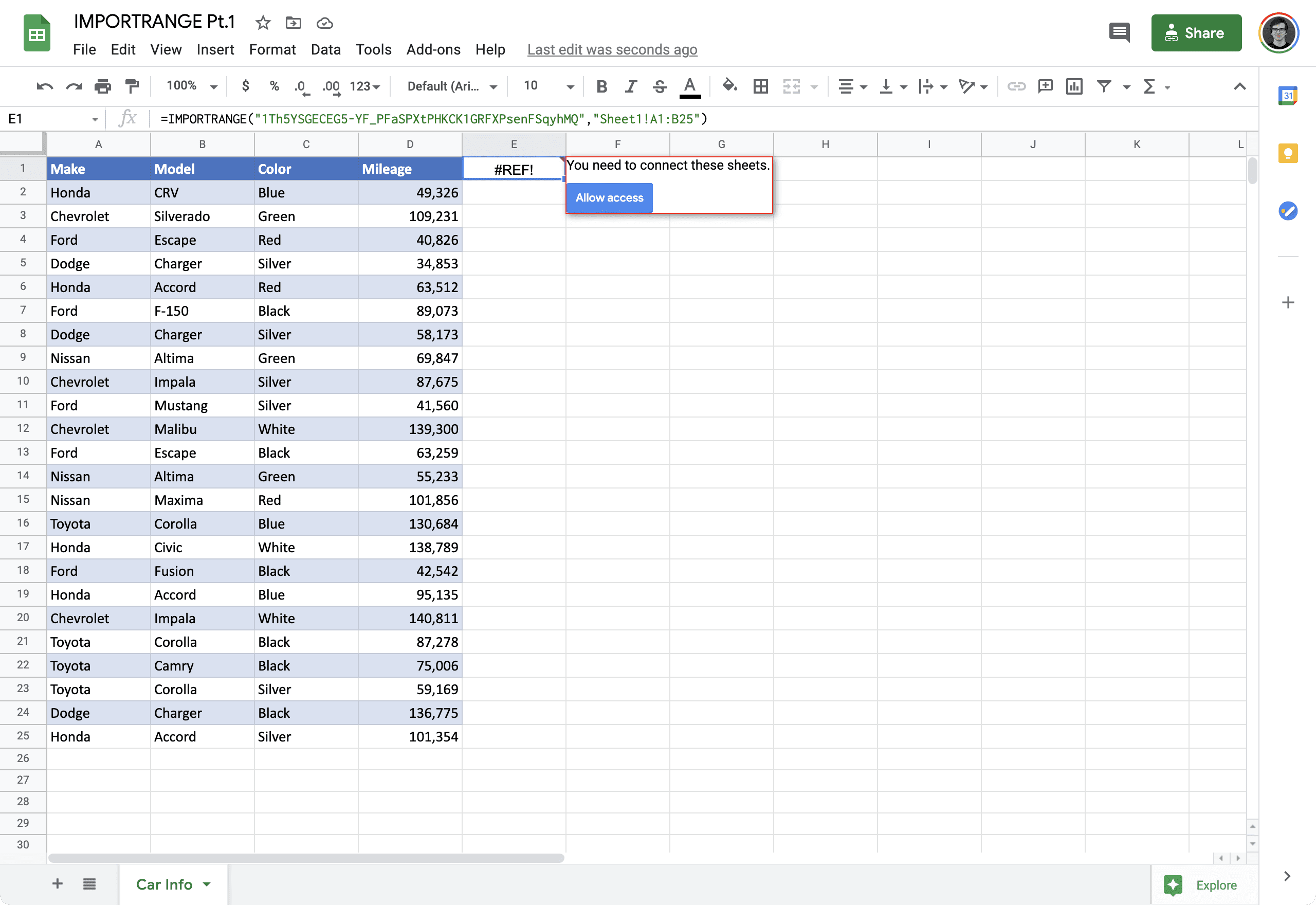Toggle bold formatting

point(602,86)
